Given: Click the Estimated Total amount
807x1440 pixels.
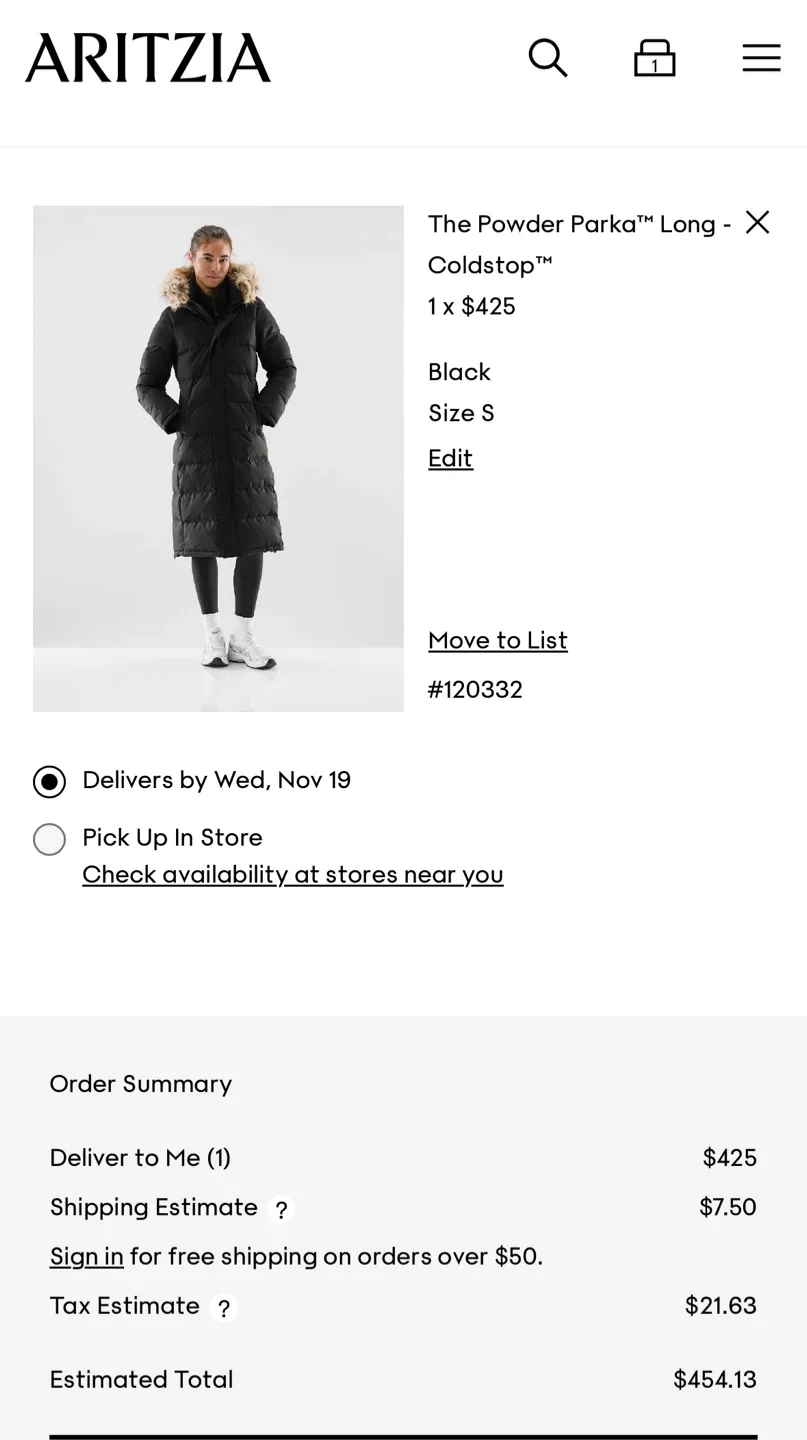Looking at the screenshot, I should 714,1379.
